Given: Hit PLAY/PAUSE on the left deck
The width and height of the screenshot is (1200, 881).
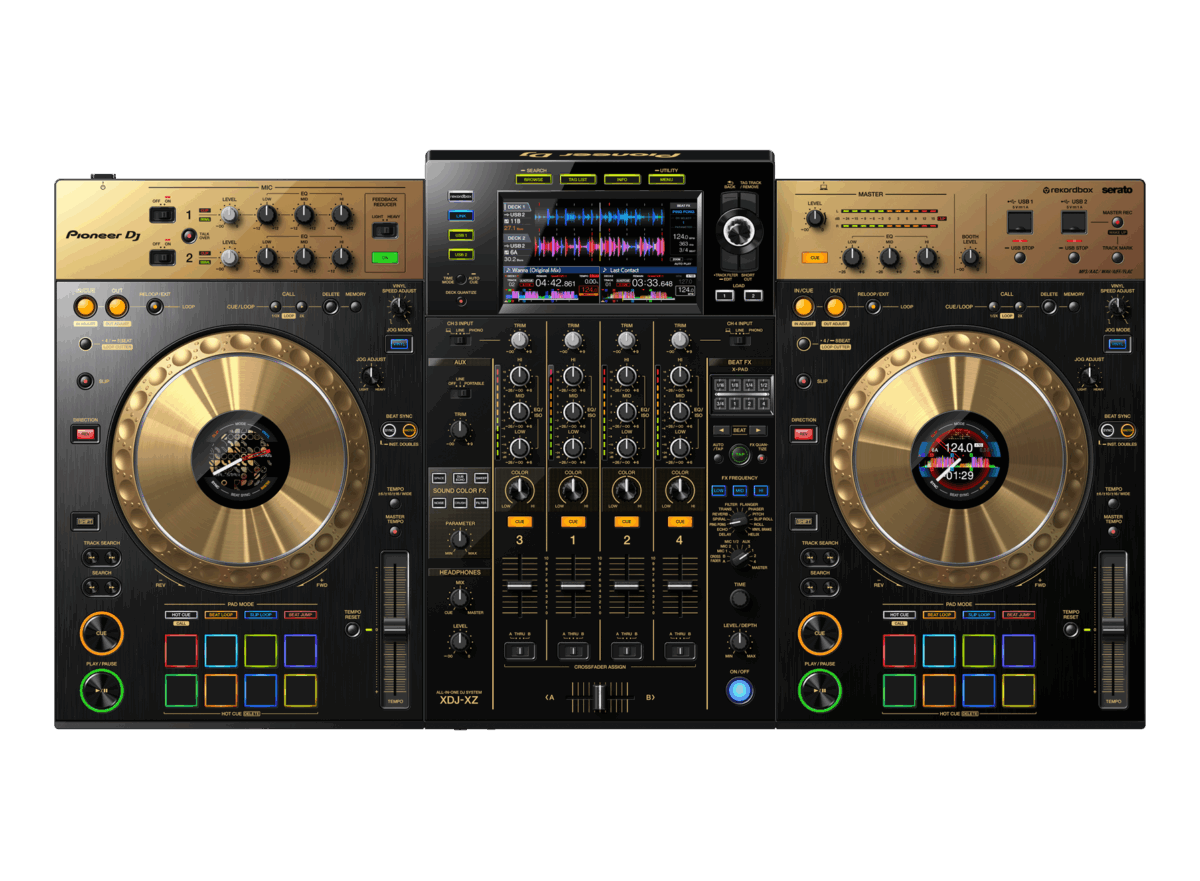Looking at the screenshot, I should (x=102, y=690).
